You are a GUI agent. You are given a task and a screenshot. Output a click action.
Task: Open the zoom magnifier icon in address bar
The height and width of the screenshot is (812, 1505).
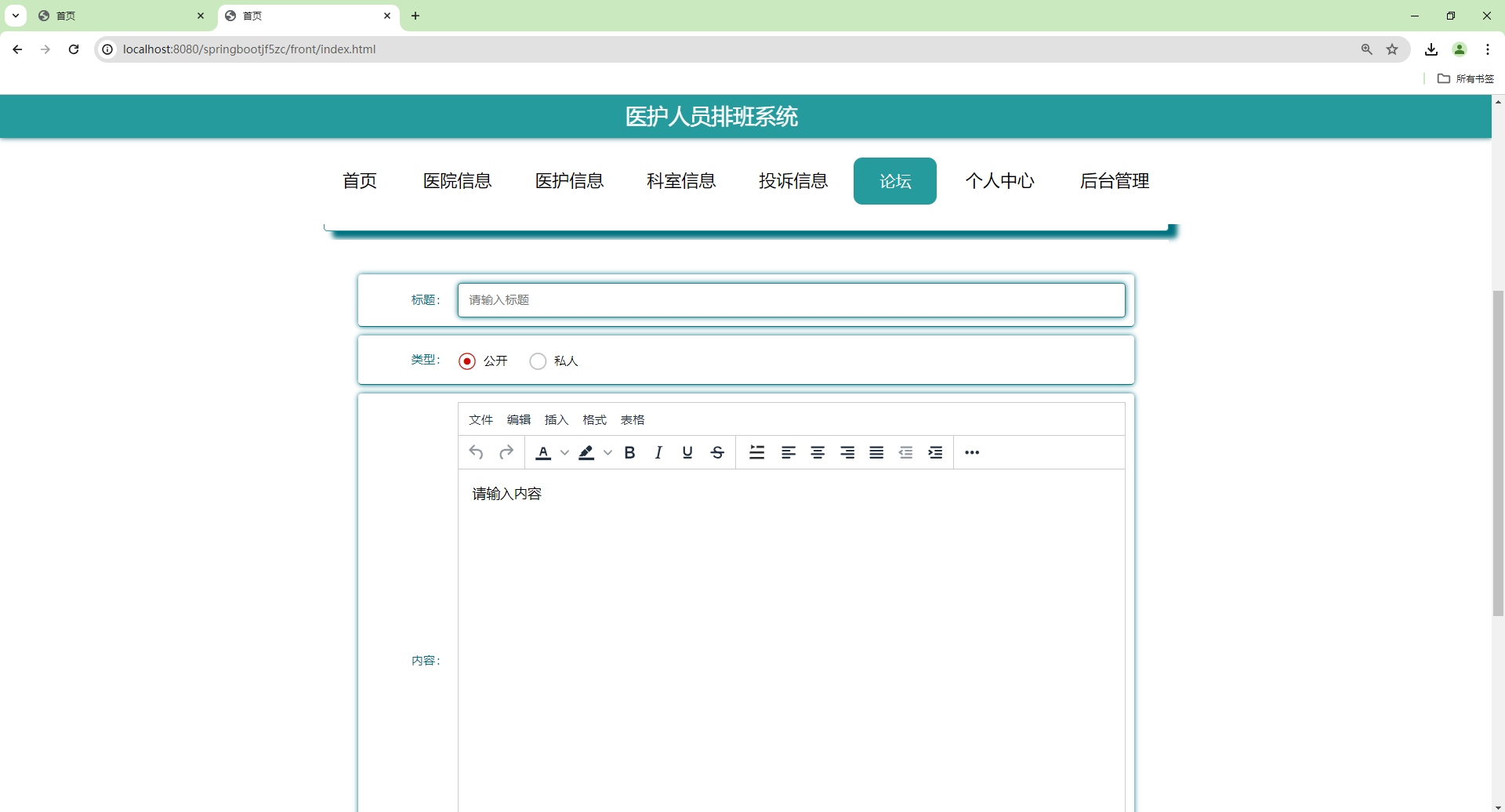tap(1367, 49)
